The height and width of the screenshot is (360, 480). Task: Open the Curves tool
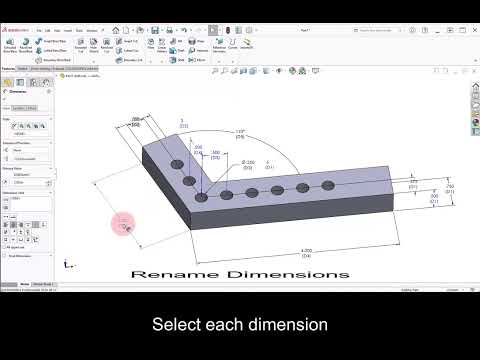click(233, 44)
